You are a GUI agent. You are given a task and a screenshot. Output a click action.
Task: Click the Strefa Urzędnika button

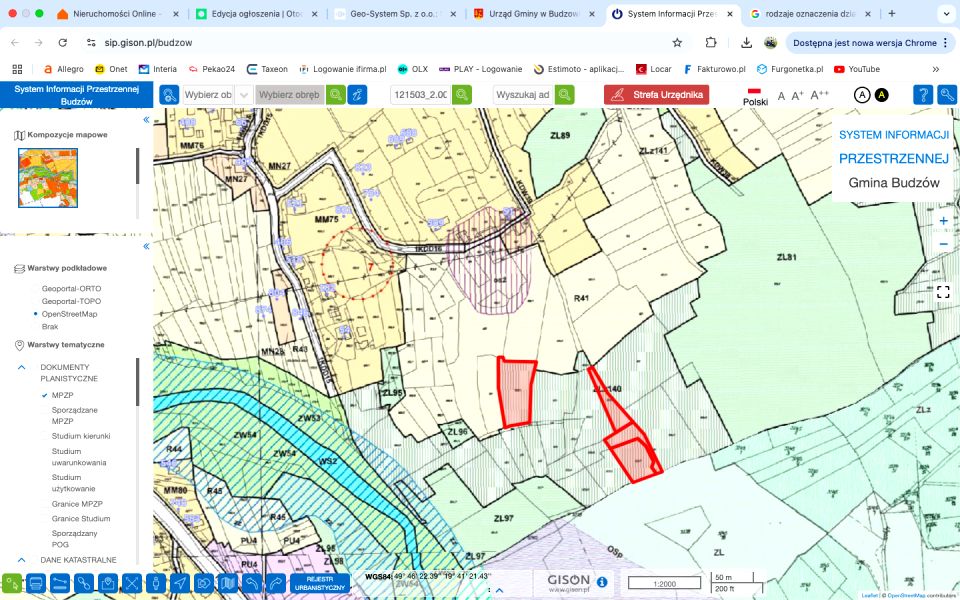pos(656,95)
